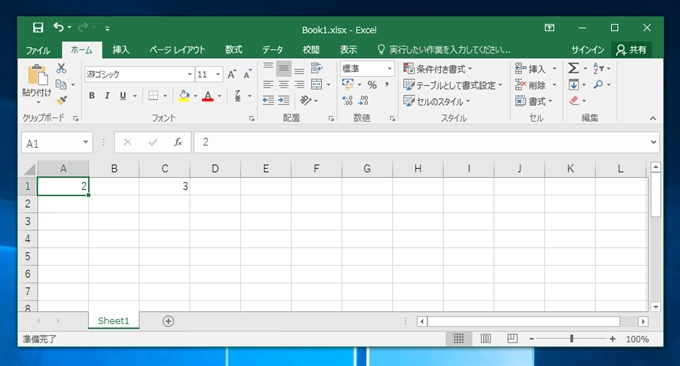
Task: Switch to the 数式 tab
Action: click(x=233, y=50)
